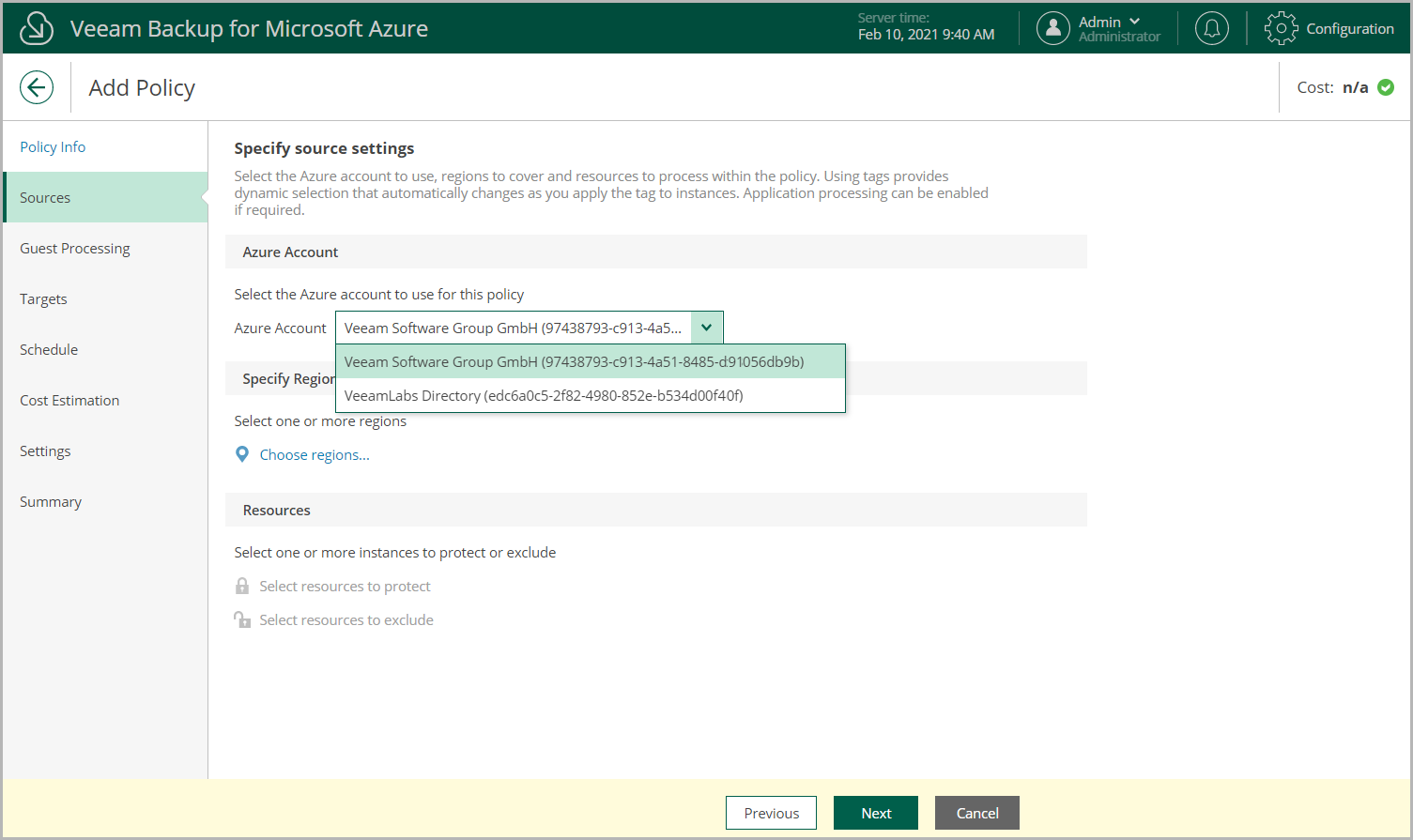Expand the Admin account menu chevron

(1134, 22)
